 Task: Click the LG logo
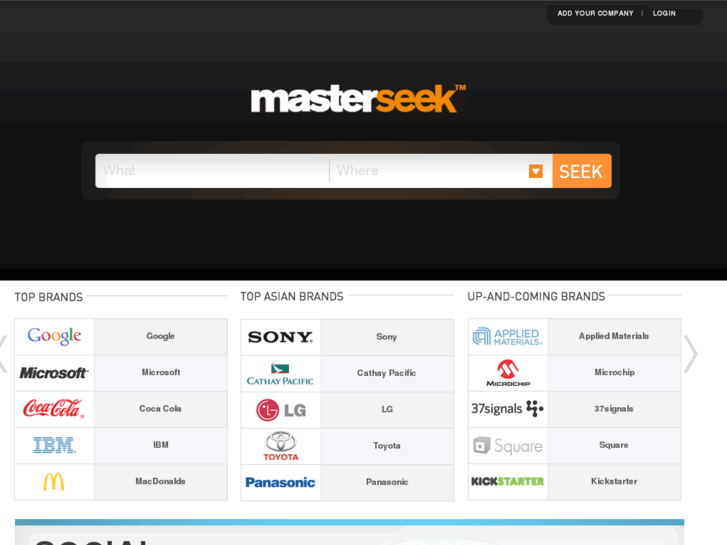pos(281,410)
